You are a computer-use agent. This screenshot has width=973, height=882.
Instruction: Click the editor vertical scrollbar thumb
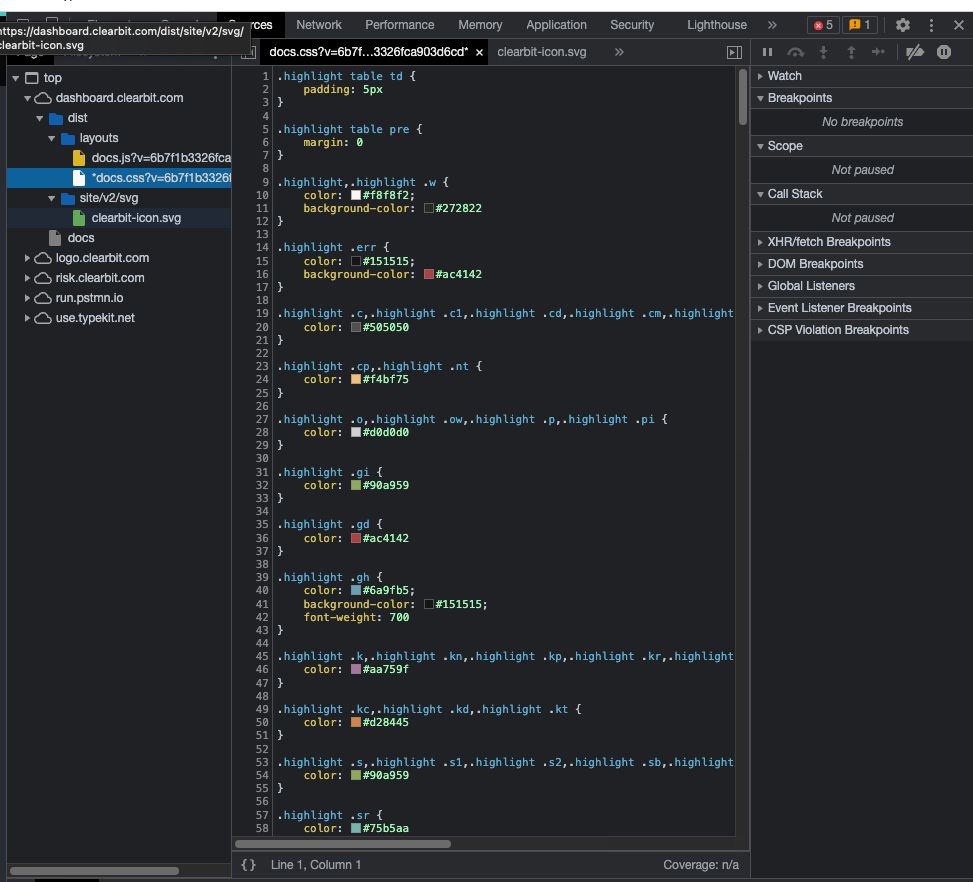(x=743, y=97)
